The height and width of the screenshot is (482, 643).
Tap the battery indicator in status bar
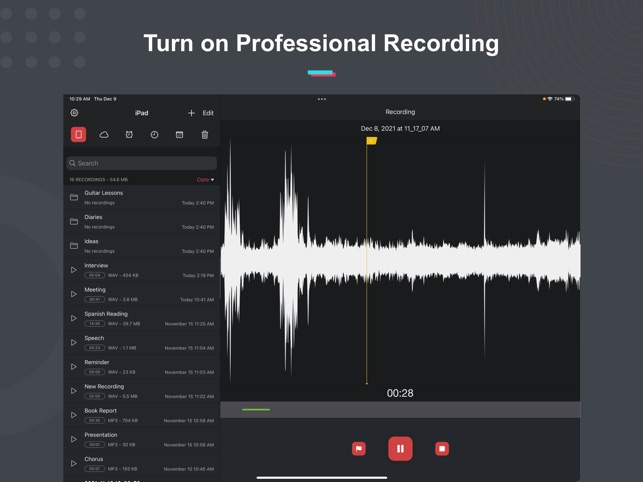(570, 99)
